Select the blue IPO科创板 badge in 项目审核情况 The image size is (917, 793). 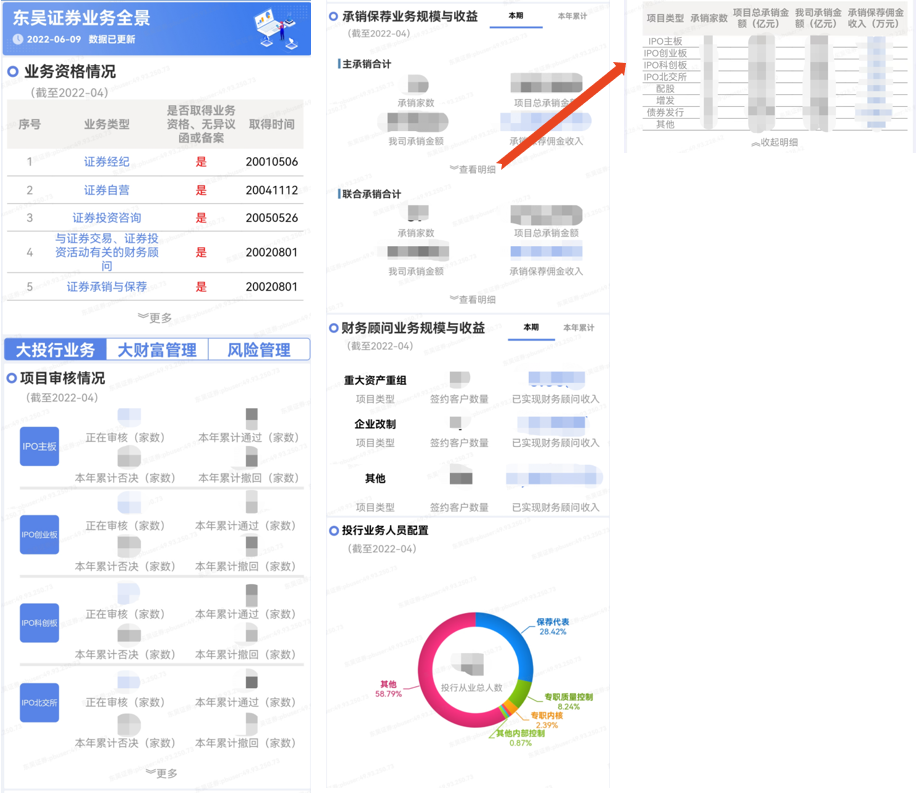(39, 623)
